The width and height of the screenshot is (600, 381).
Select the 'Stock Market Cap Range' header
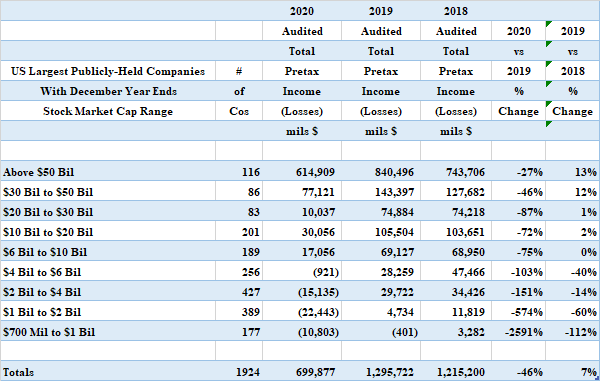click(x=108, y=111)
